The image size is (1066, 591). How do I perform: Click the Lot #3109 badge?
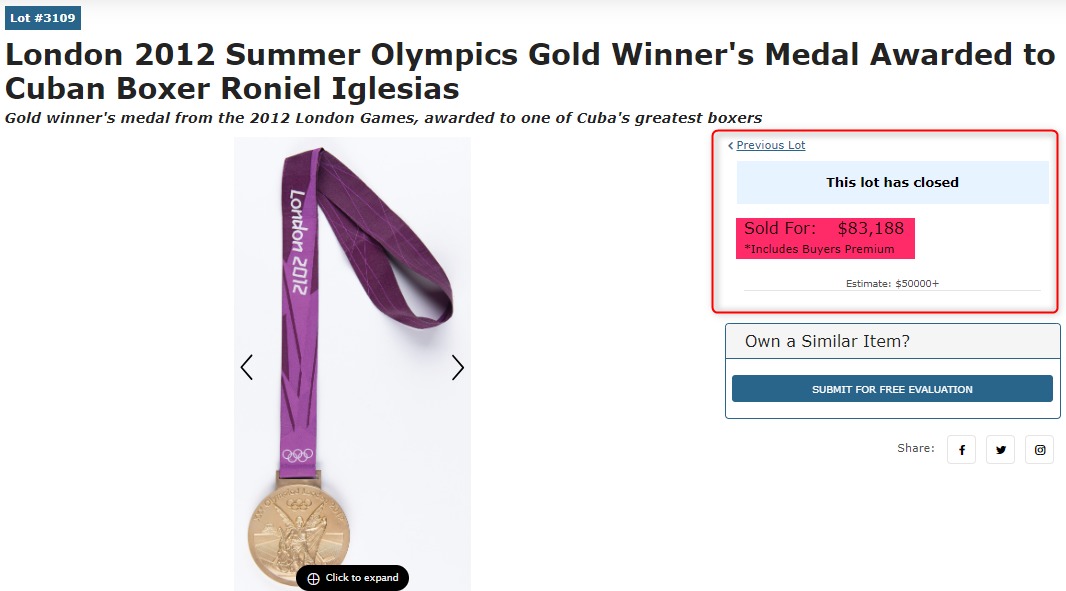(x=42, y=18)
